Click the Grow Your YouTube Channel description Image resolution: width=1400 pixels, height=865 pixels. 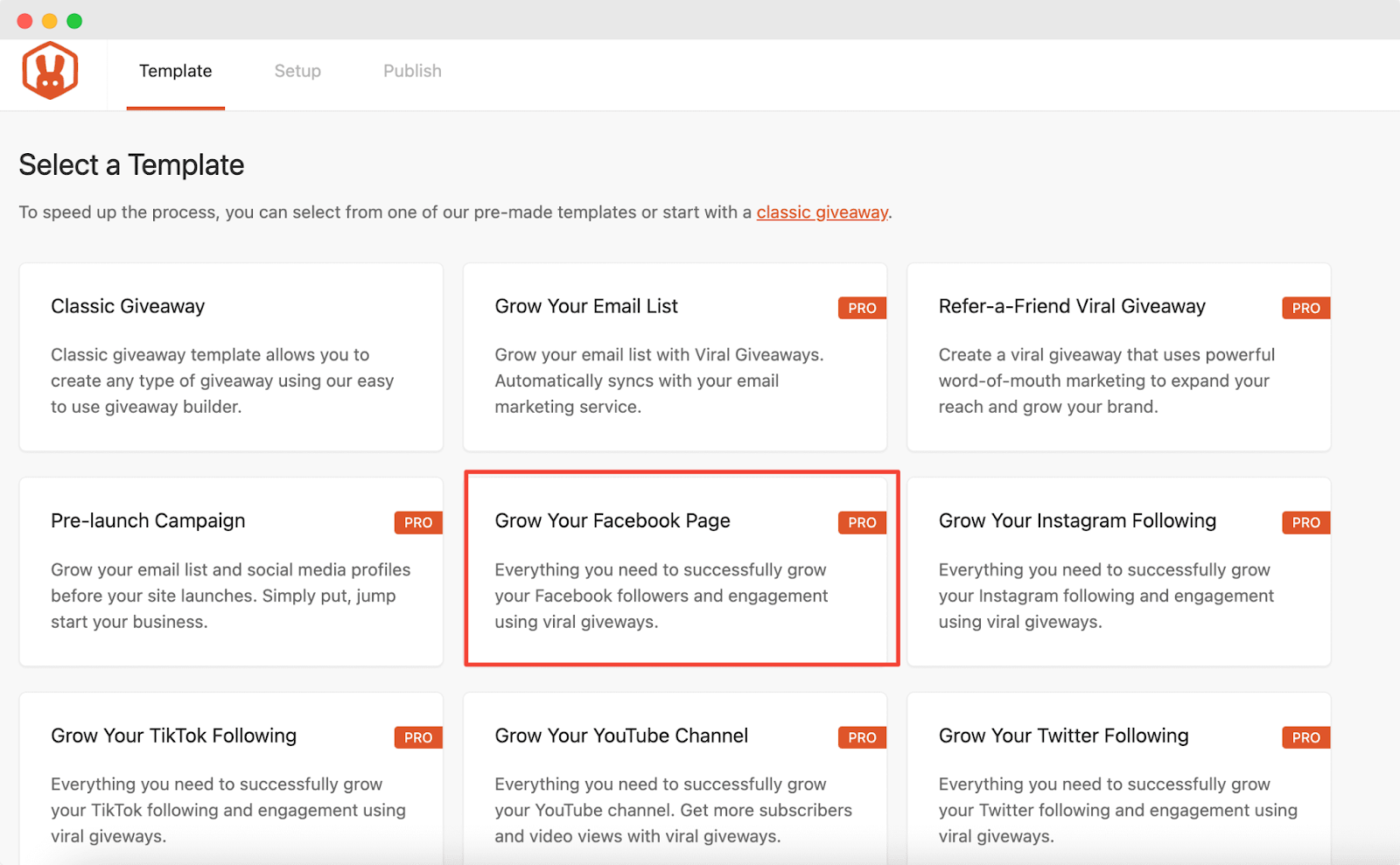click(673, 810)
